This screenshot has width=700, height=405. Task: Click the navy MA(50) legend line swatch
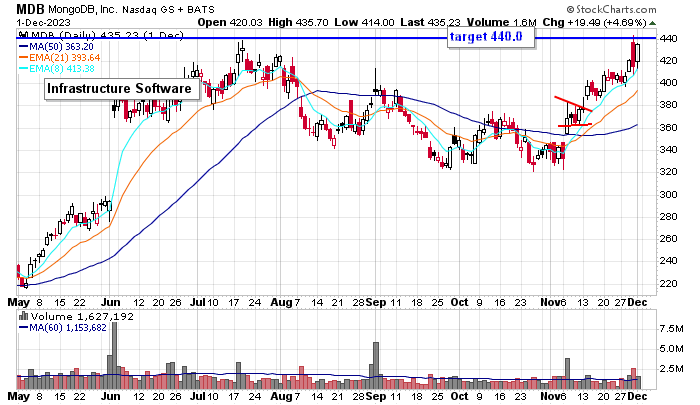23,46
